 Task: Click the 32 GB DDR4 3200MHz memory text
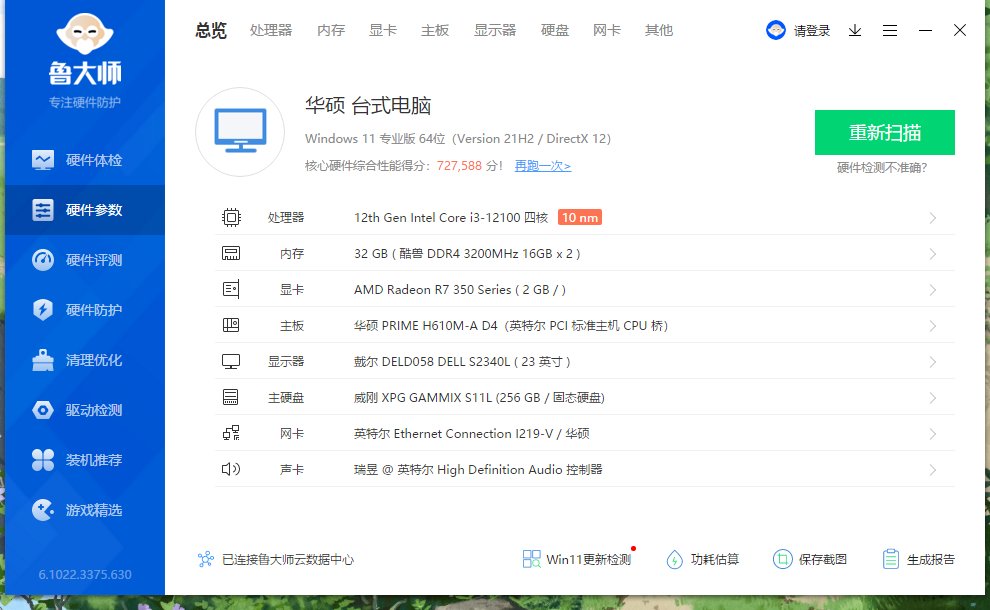tap(467, 253)
